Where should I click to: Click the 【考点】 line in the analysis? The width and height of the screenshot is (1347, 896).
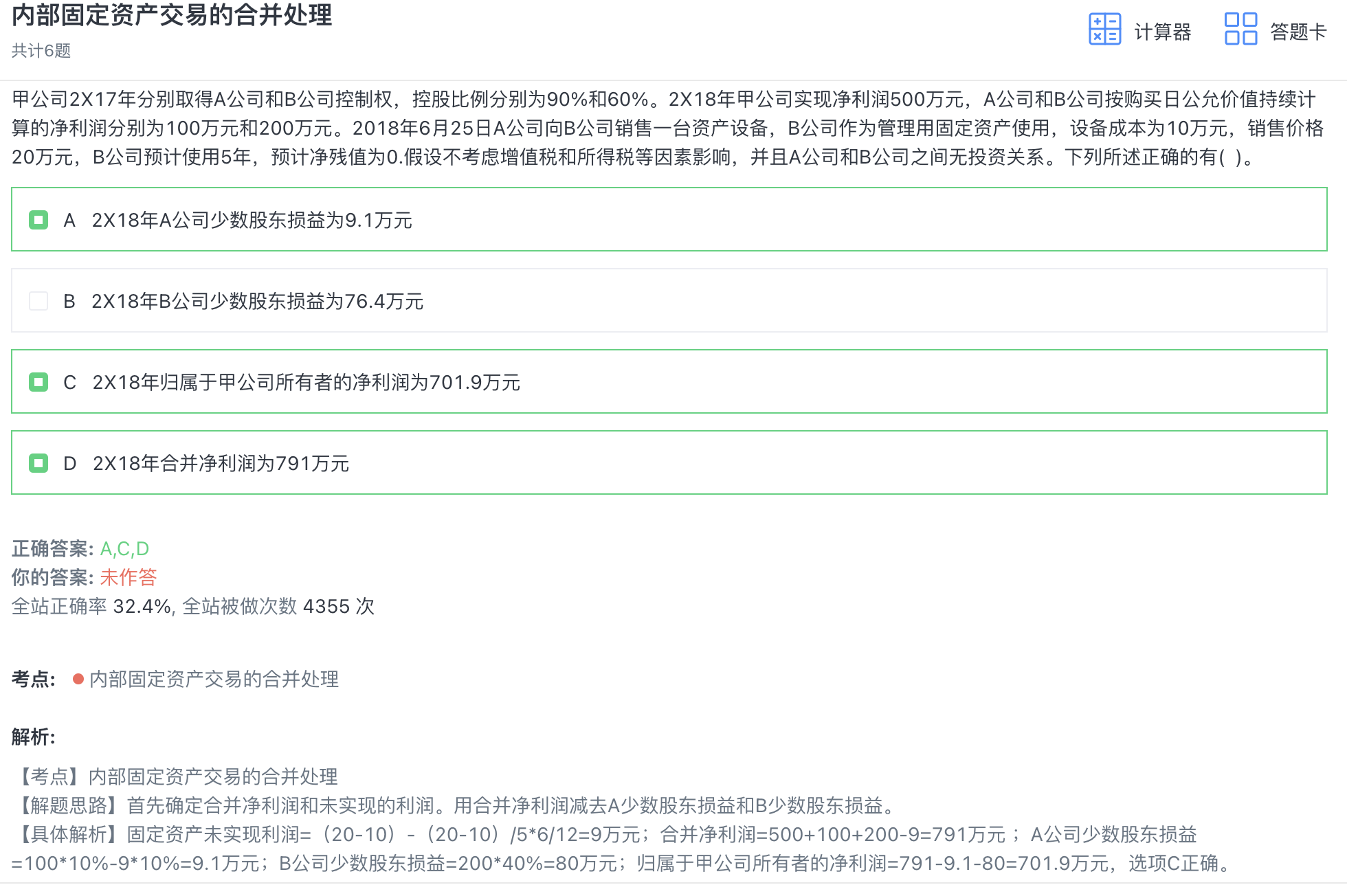click(175, 777)
